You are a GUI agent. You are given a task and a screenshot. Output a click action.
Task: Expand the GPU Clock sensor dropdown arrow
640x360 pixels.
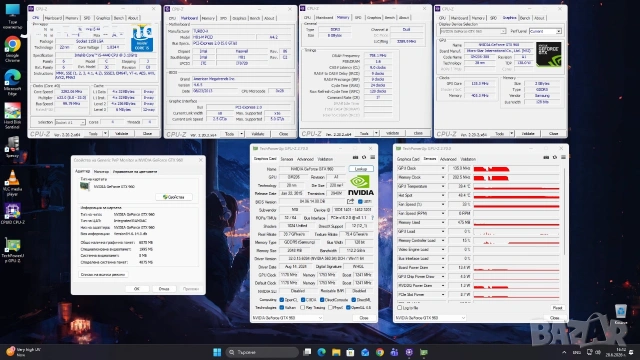tap(443, 169)
